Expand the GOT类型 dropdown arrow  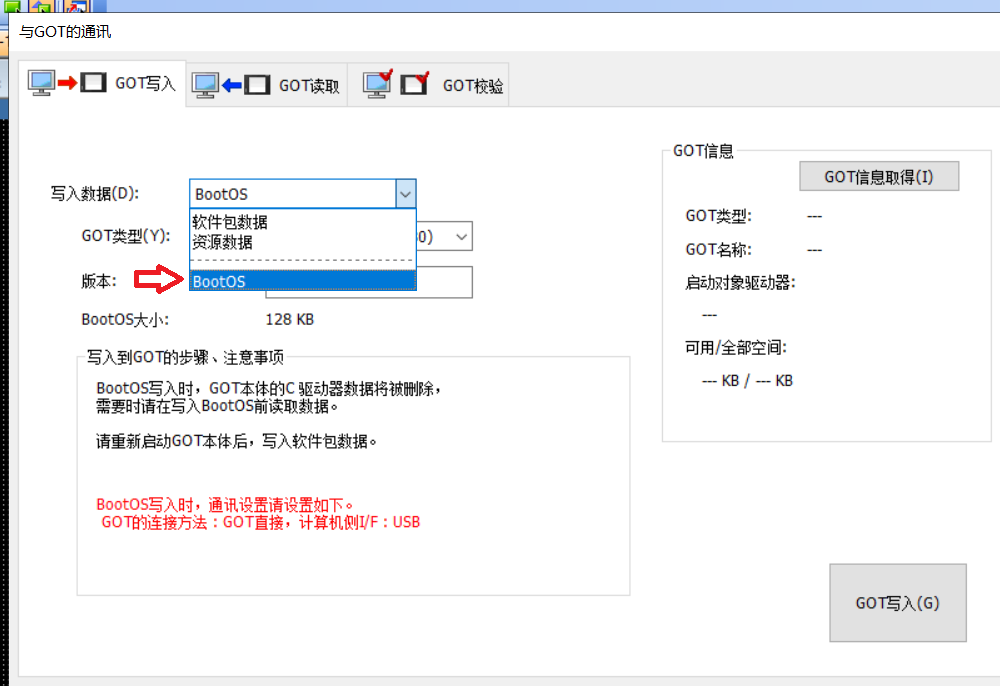coord(461,237)
